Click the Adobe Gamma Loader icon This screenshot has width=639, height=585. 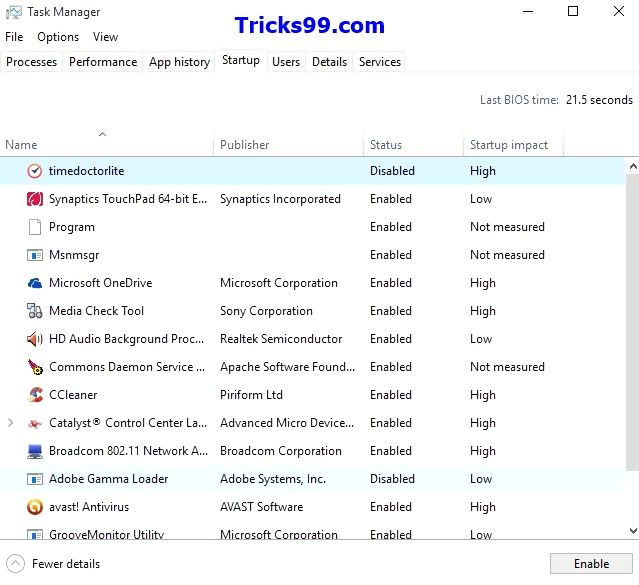(35, 479)
